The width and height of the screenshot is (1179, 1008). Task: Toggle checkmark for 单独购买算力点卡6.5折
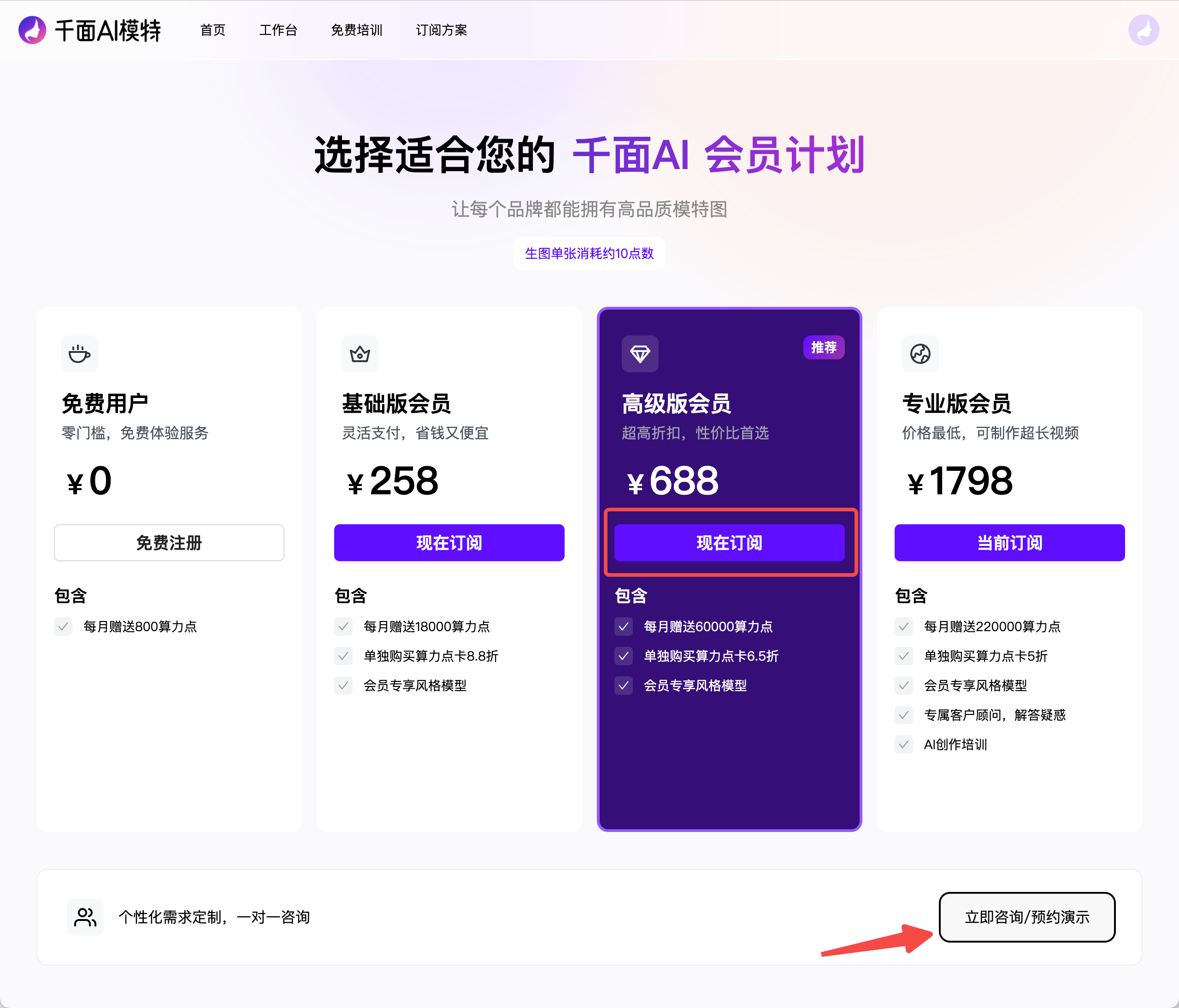[x=624, y=656]
